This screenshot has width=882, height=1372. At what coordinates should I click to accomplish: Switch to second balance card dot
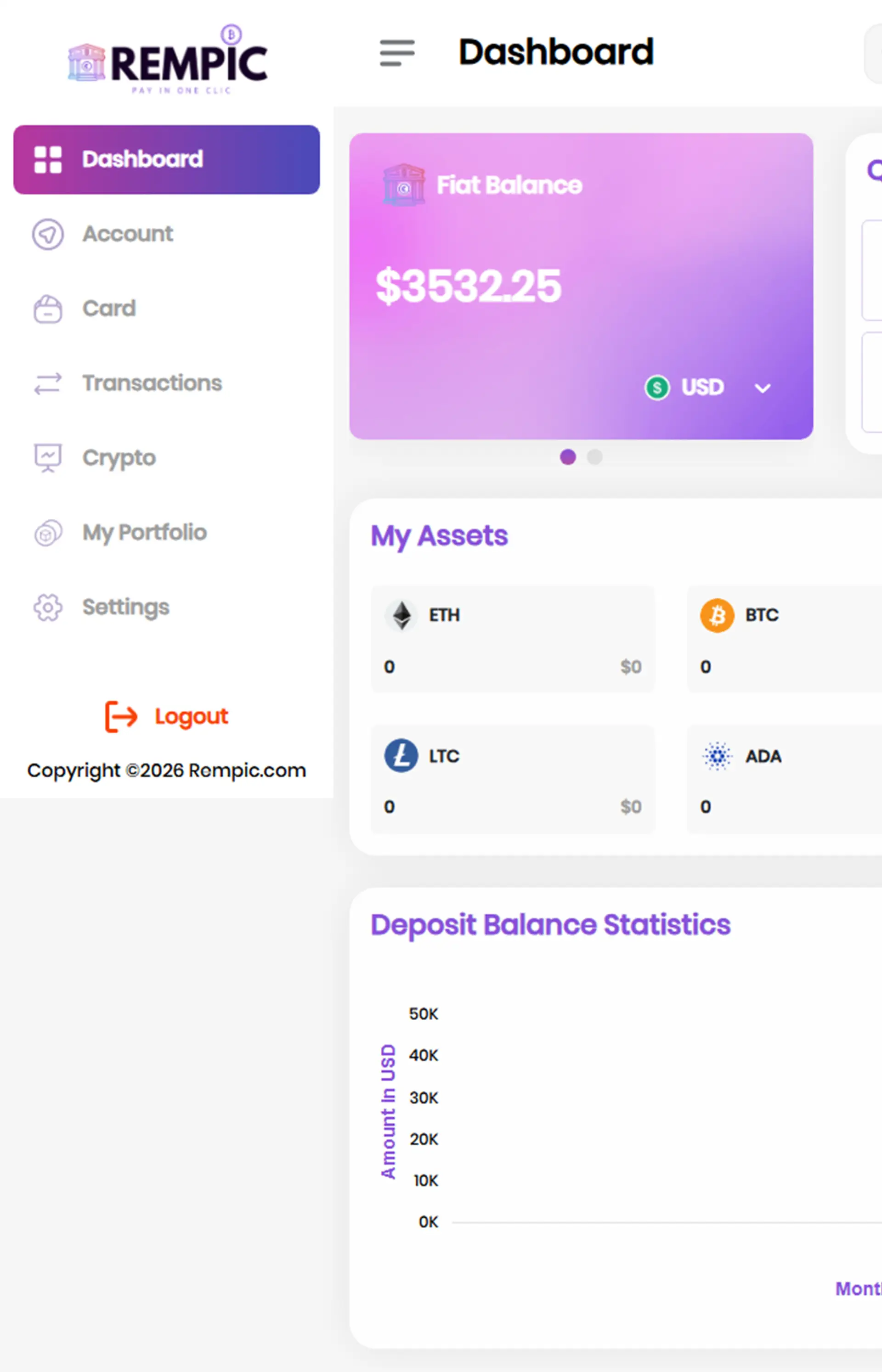(x=594, y=457)
